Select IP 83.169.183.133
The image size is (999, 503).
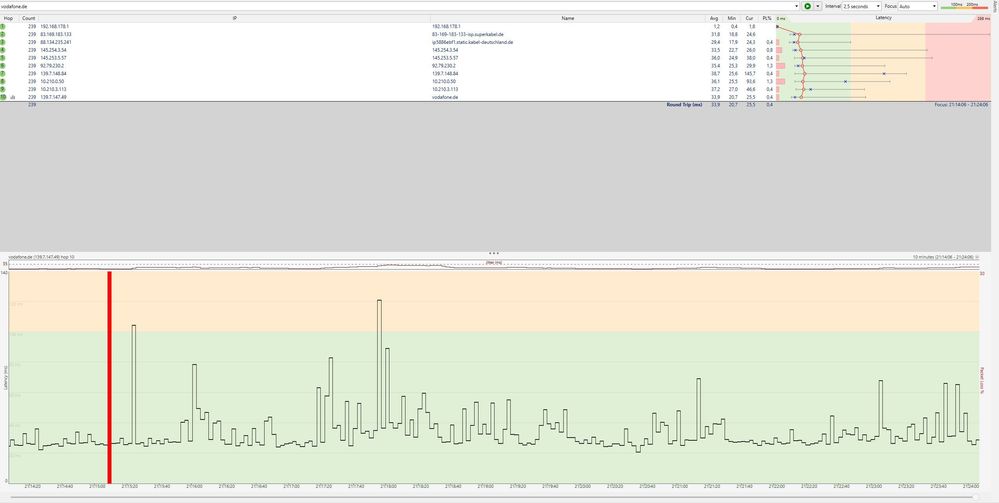coord(55,34)
